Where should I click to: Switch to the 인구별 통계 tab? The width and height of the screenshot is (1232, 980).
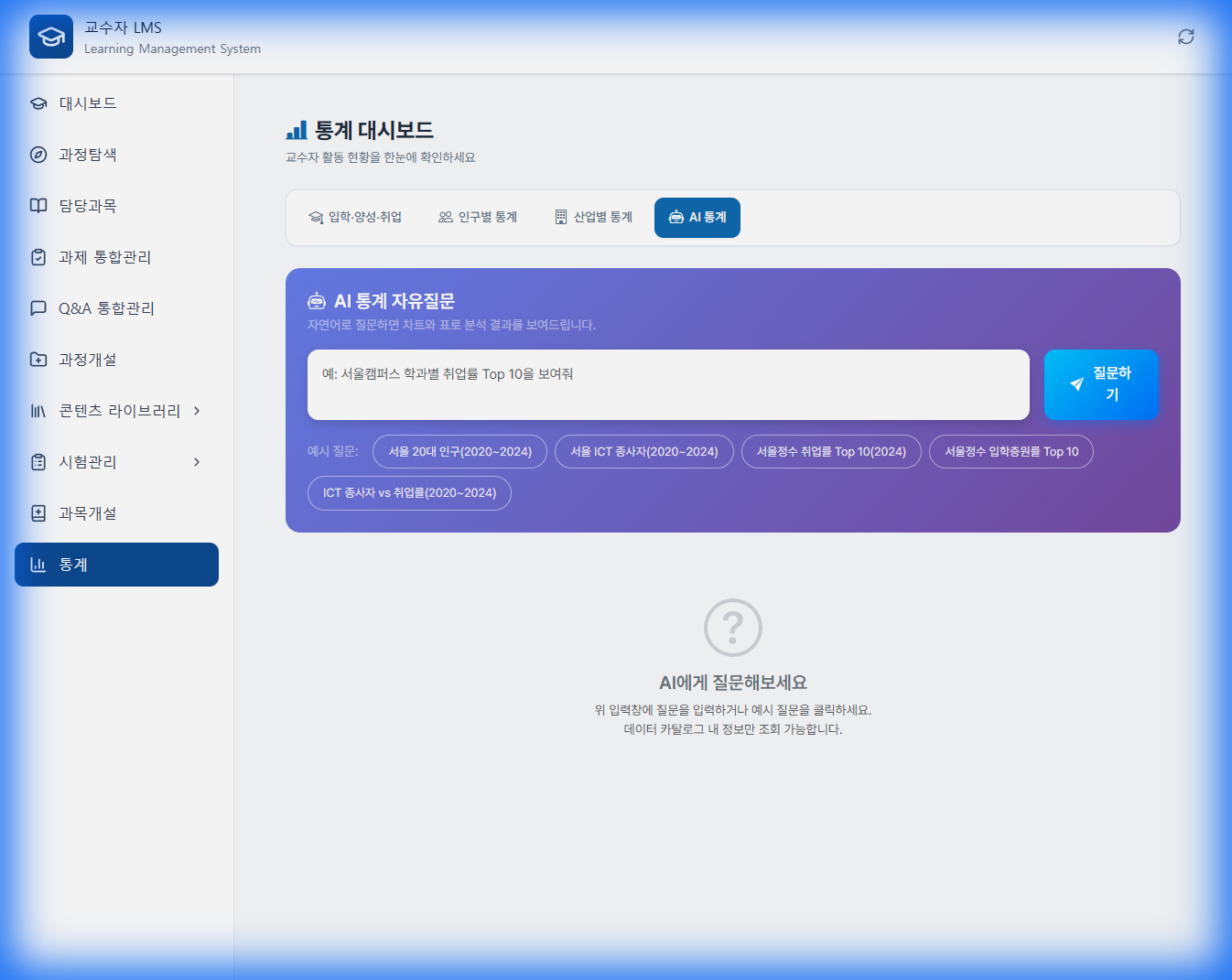click(478, 218)
